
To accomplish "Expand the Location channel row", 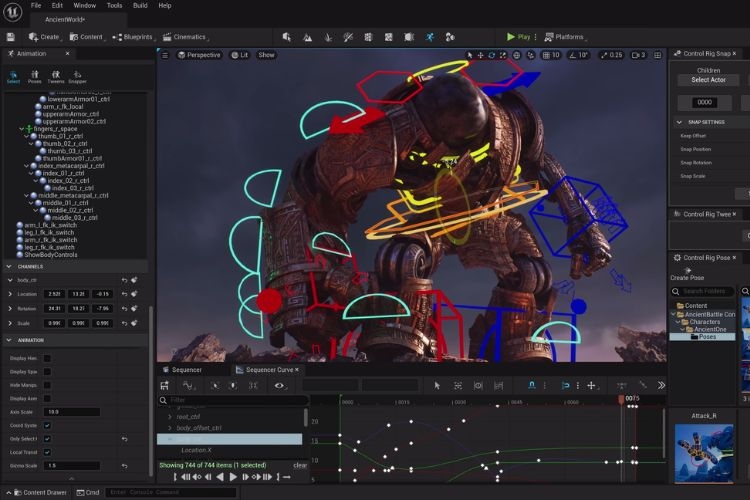I will tap(10, 294).
